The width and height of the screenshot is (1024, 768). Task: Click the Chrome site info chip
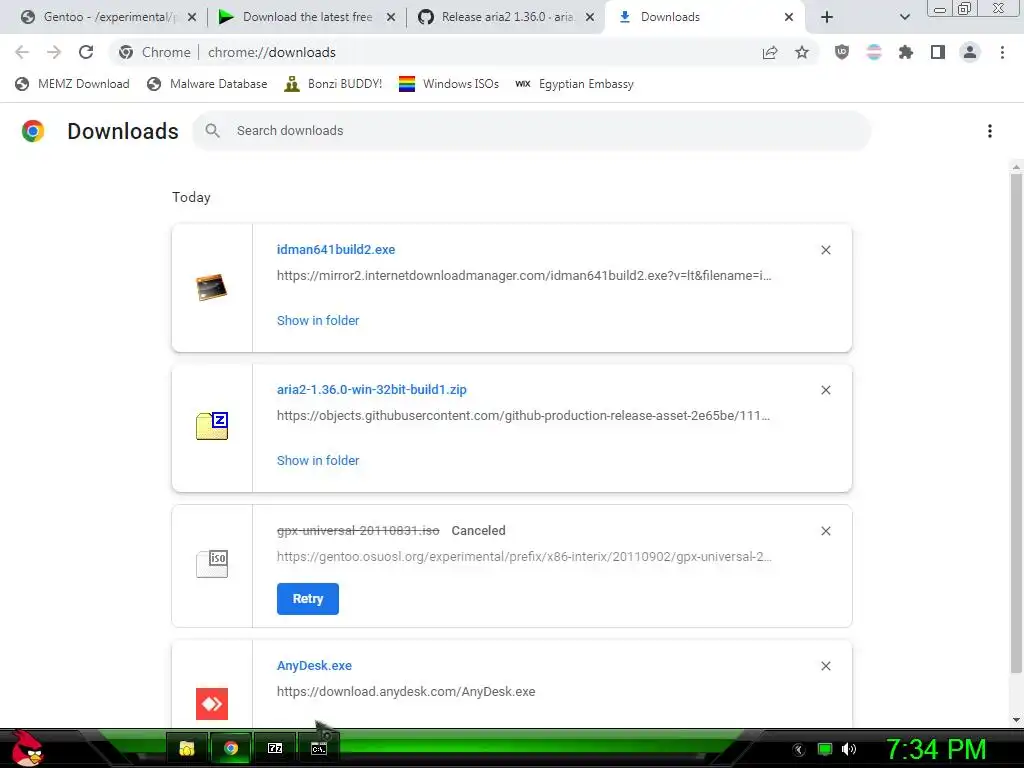155,52
